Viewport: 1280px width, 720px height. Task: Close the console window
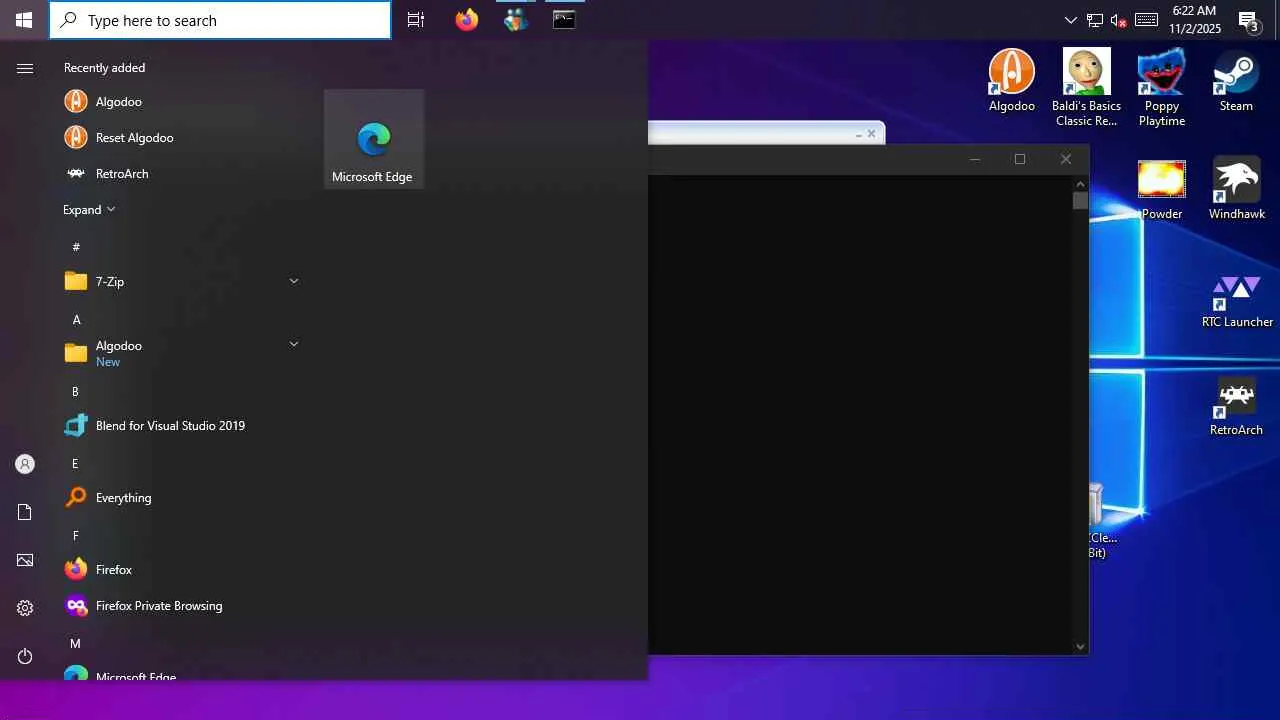1066,159
